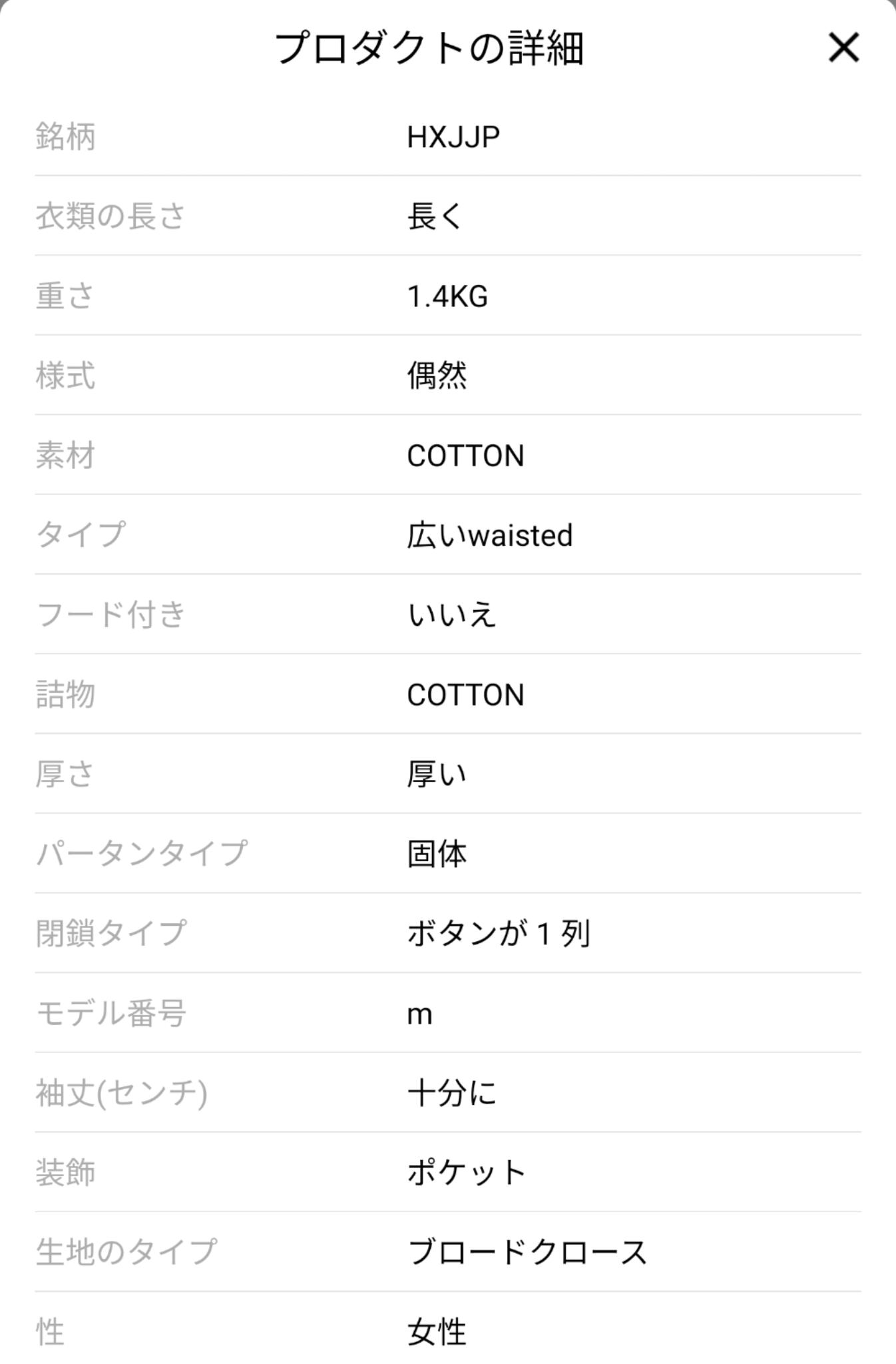The width and height of the screenshot is (896, 1364).
Task: Select fabric type ブロードクロース
Action: click(527, 1253)
